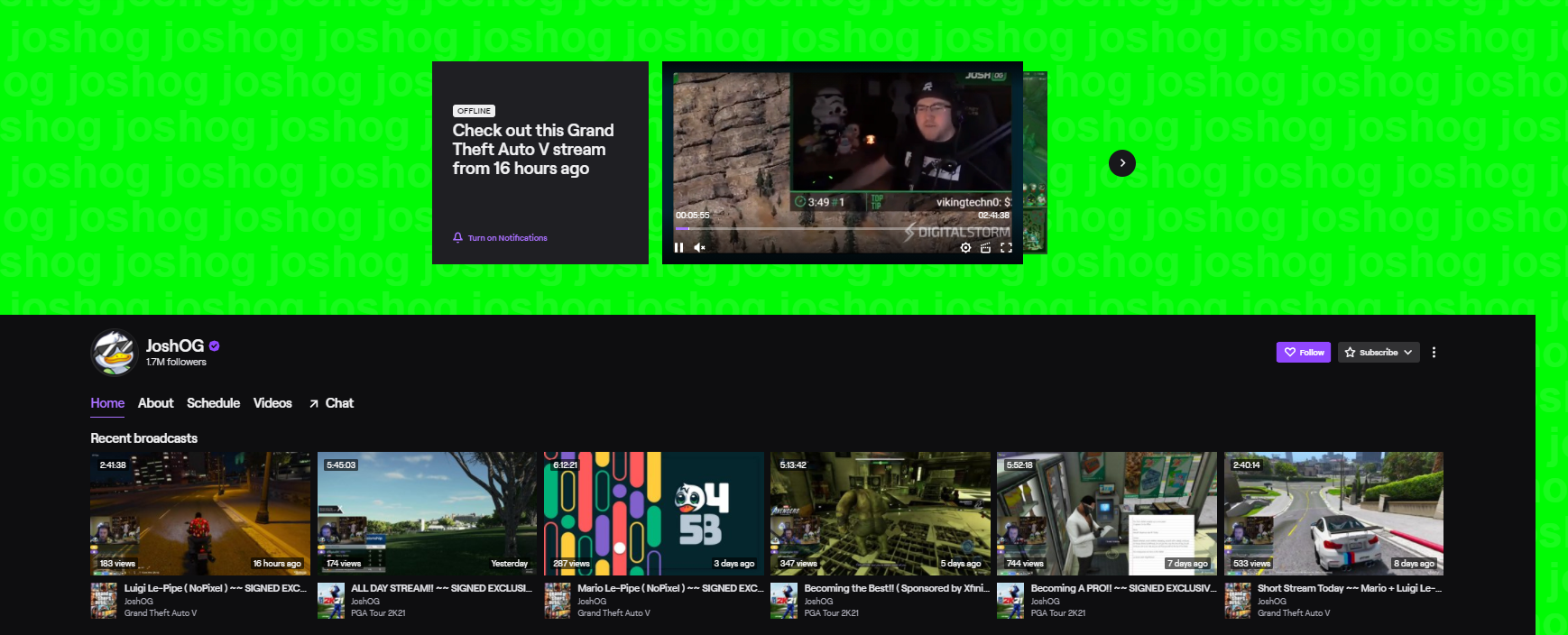Viewport: 1568px width, 635px height.
Task: Open the Schedule tab
Action: coord(213,403)
